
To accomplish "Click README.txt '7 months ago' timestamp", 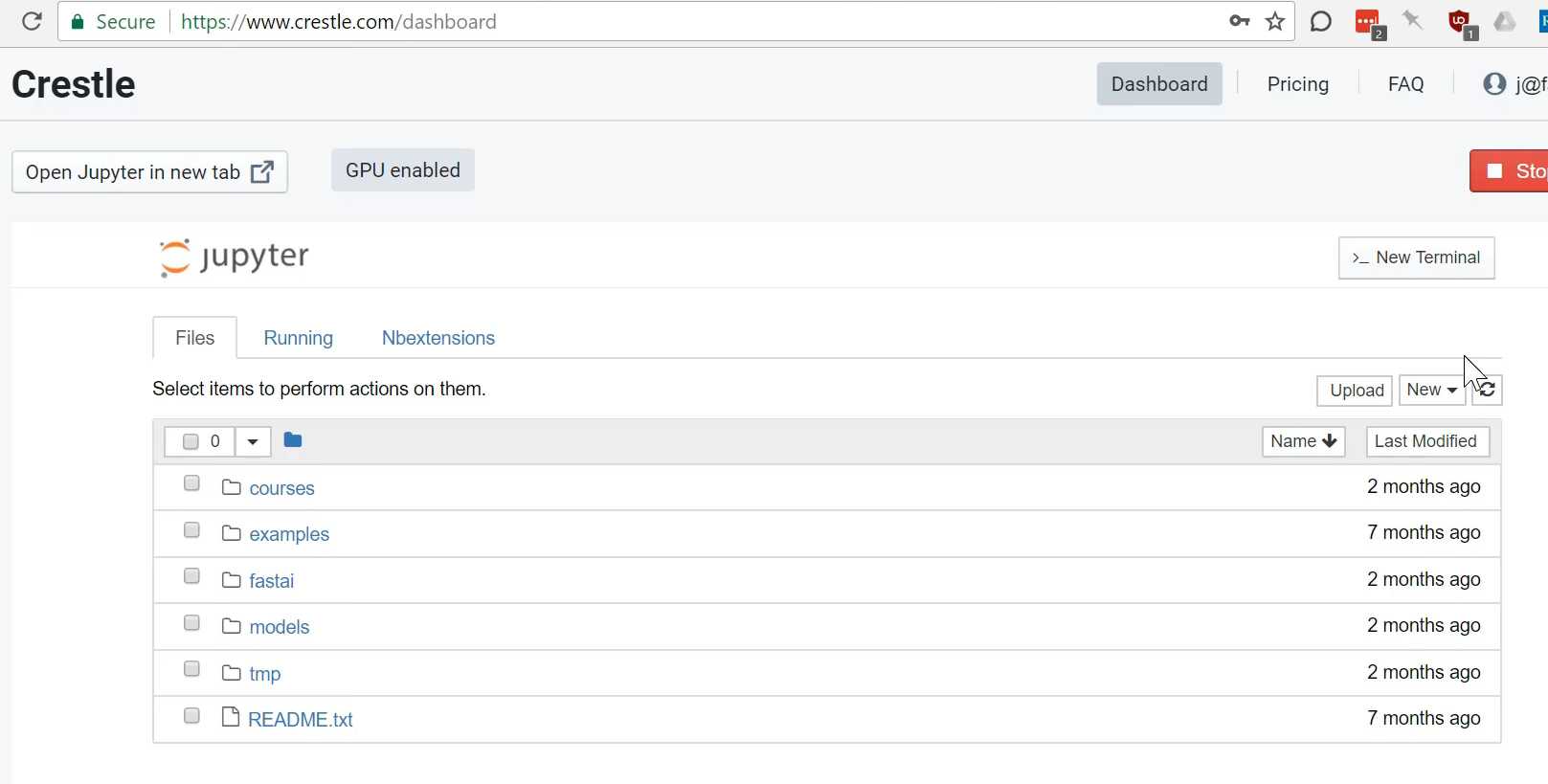I will (x=1424, y=718).
